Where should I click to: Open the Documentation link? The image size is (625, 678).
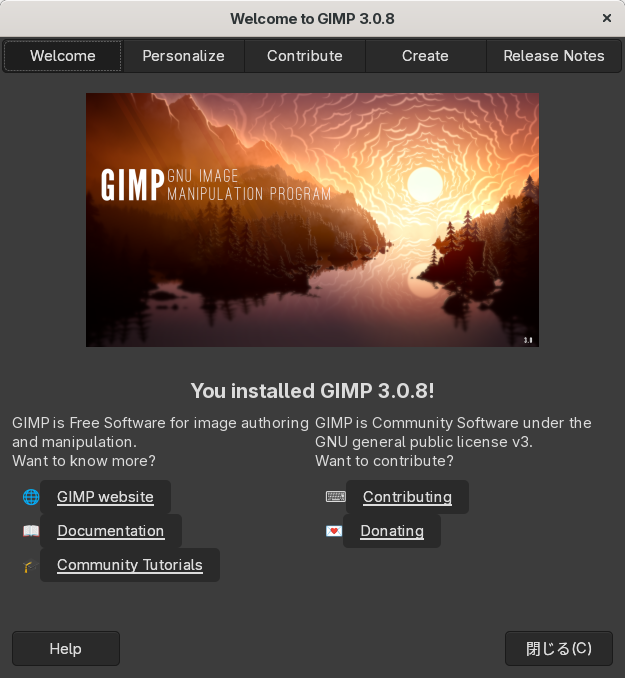point(111,531)
